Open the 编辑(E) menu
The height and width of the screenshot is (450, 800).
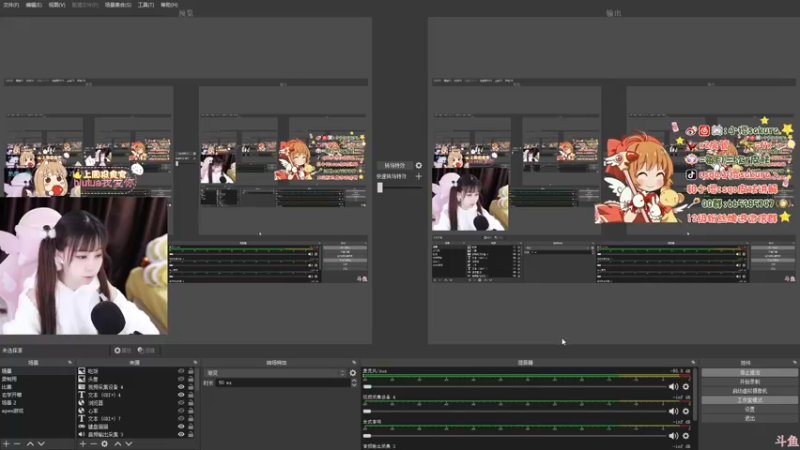pos(34,5)
